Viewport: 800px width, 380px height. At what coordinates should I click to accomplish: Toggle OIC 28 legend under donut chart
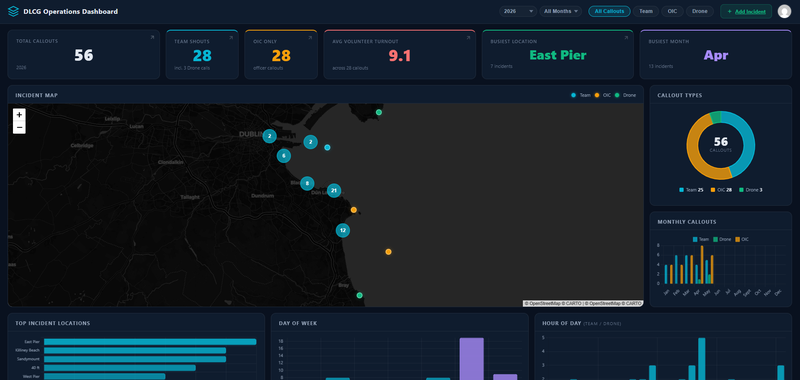721,190
